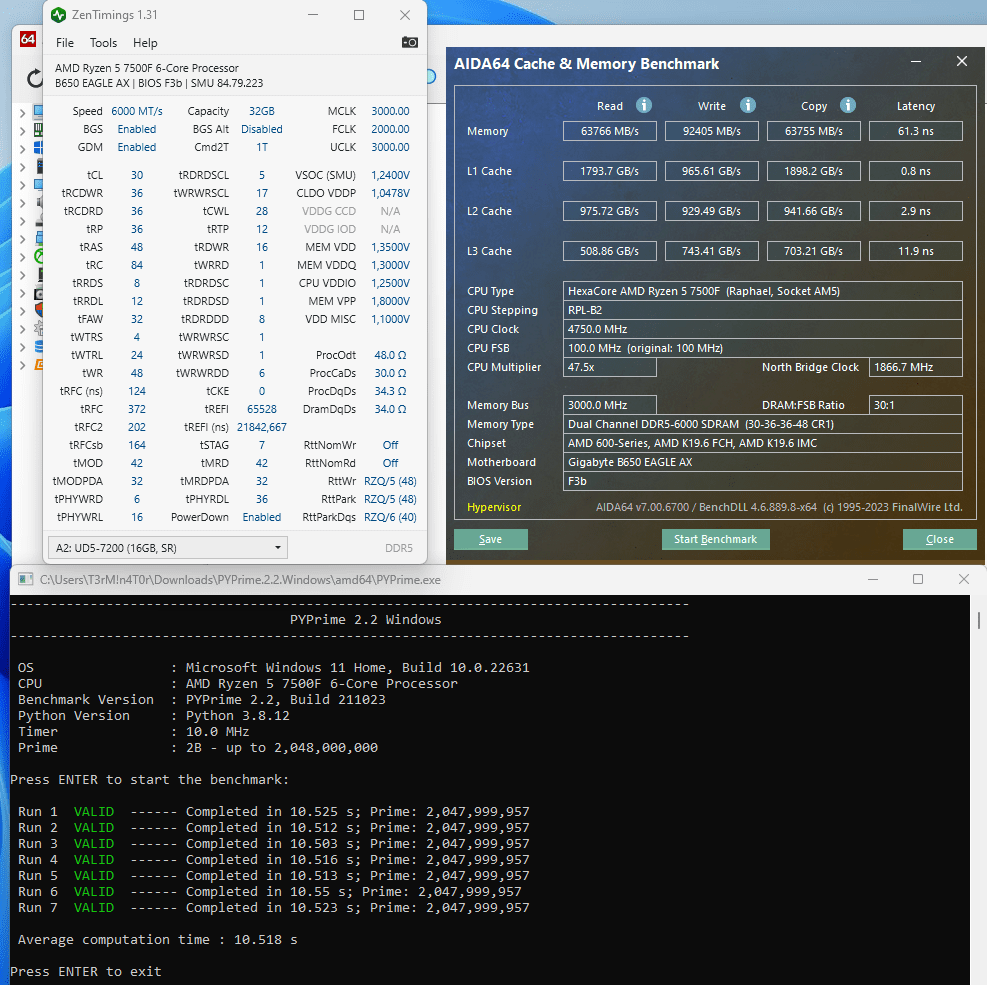Select the orange benchmark icon in AIDA64 tree
This screenshot has width=987, height=985.
click(38, 364)
